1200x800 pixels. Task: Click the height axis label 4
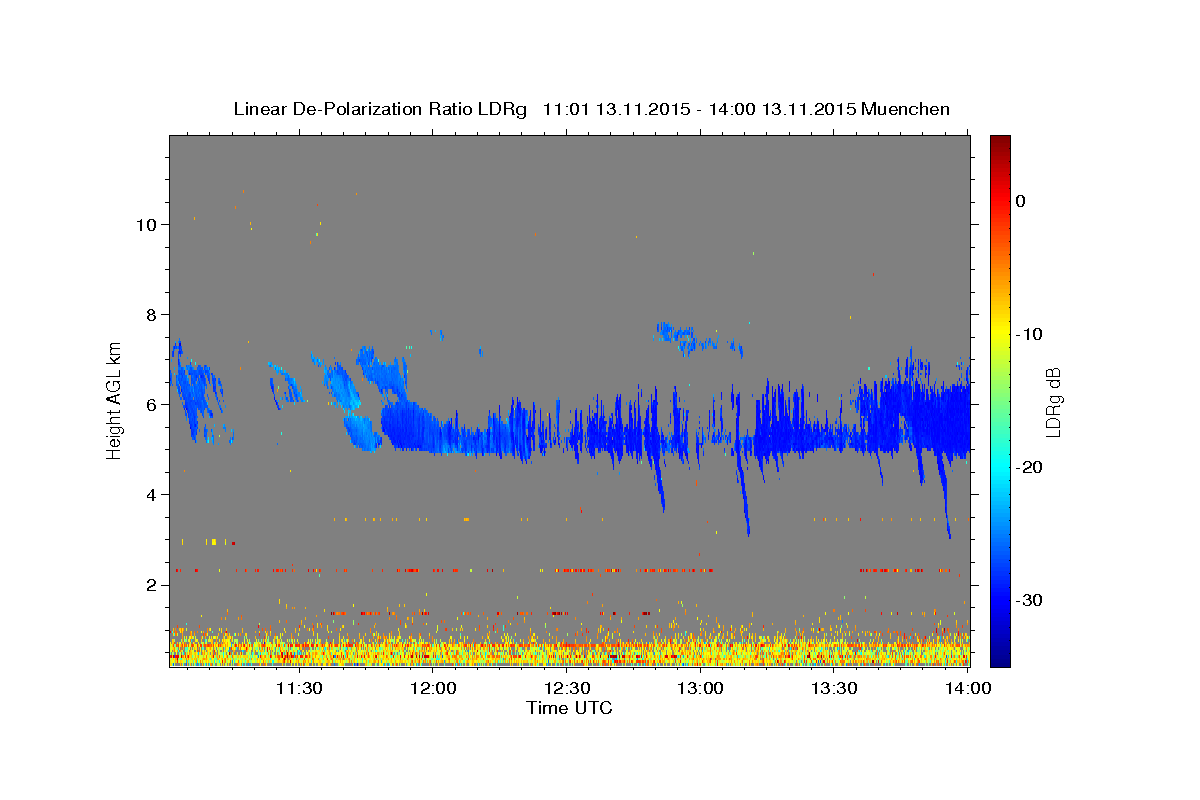[x=151, y=495]
